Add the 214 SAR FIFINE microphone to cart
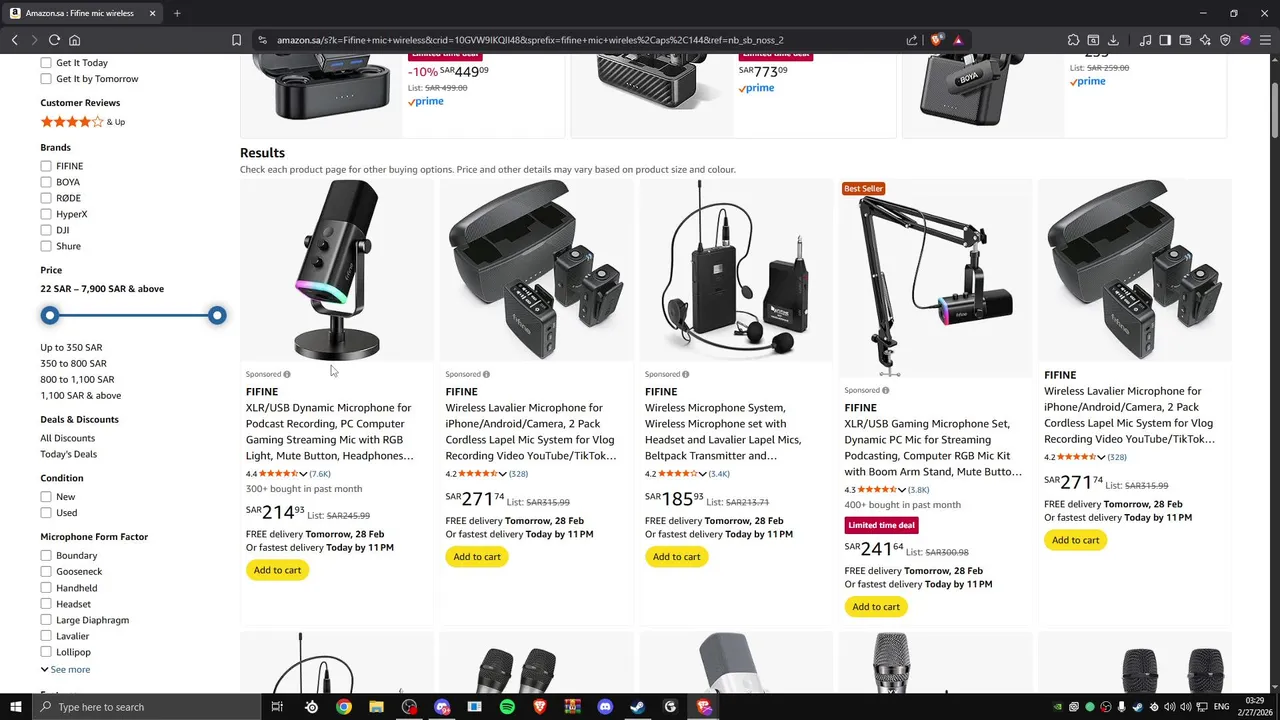The width and height of the screenshot is (1280, 720). click(278, 570)
